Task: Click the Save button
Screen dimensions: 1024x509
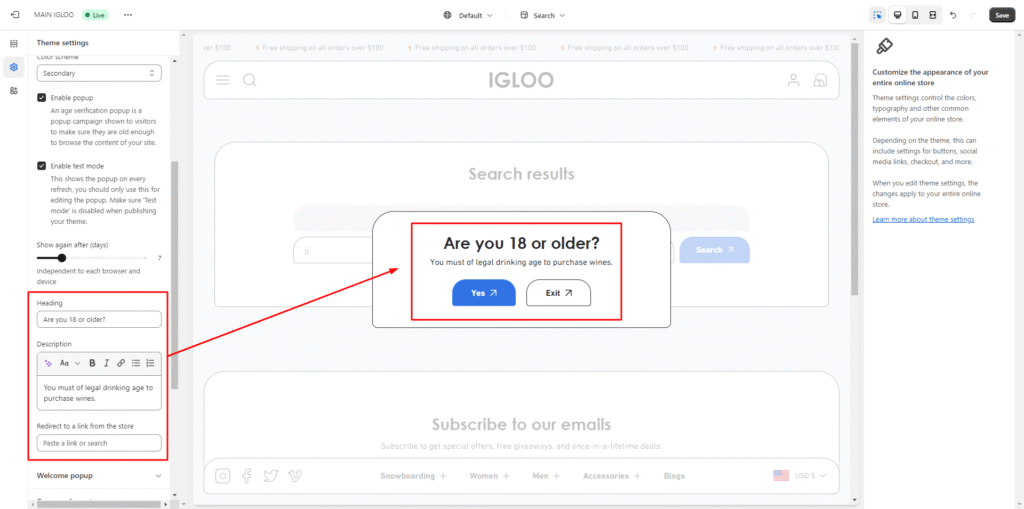Action: coord(1001,15)
